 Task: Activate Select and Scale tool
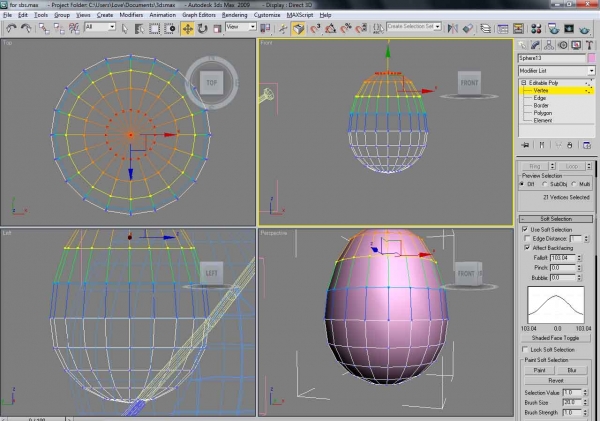(217, 29)
